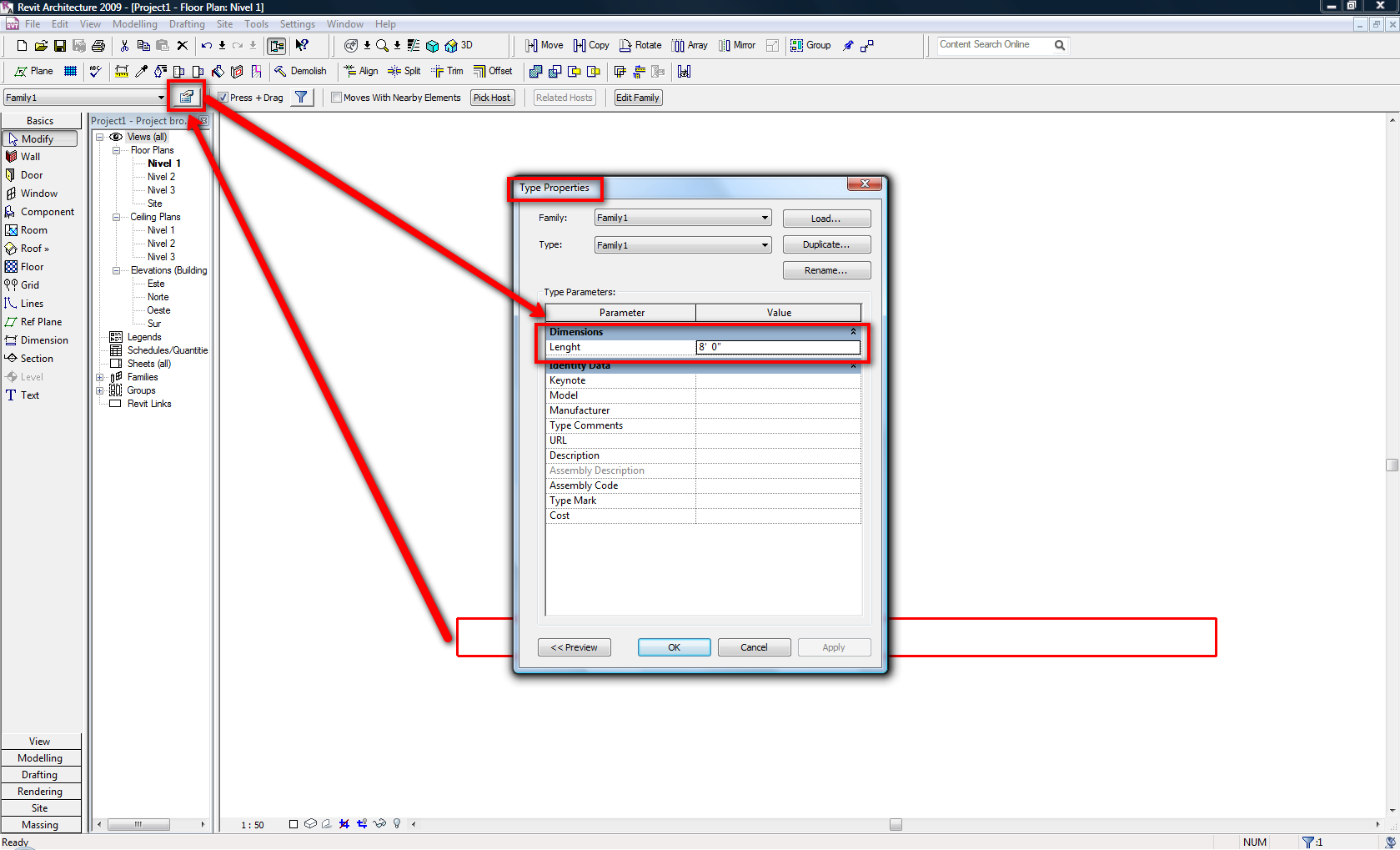Click the Delete X icon in the toolbar
The height and width of the screenshot is (850, 1400).
pos(183,46)
